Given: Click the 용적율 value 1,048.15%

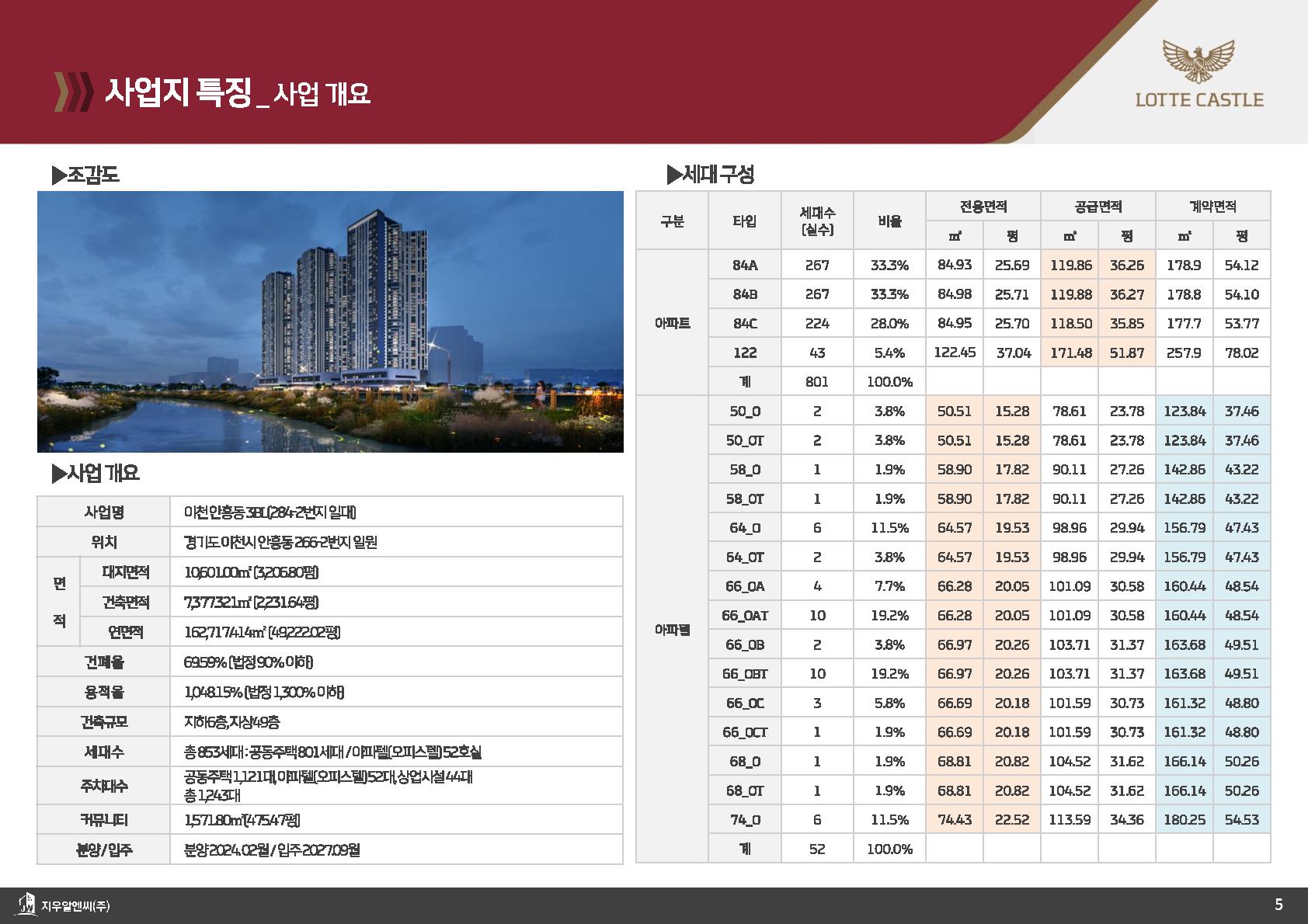Looking at the screenshot, I should point(264,692).
